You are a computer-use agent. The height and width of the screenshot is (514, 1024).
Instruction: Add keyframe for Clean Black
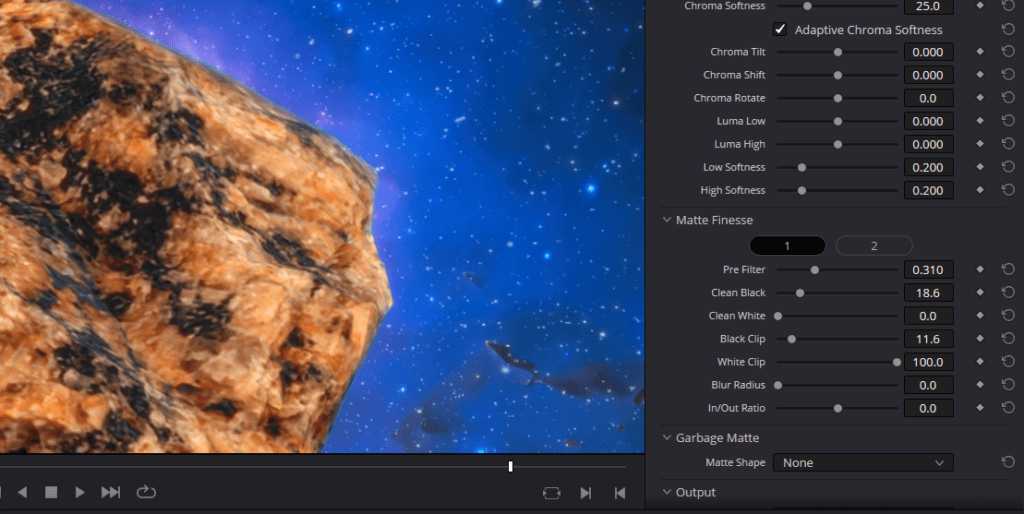(980, 292)
